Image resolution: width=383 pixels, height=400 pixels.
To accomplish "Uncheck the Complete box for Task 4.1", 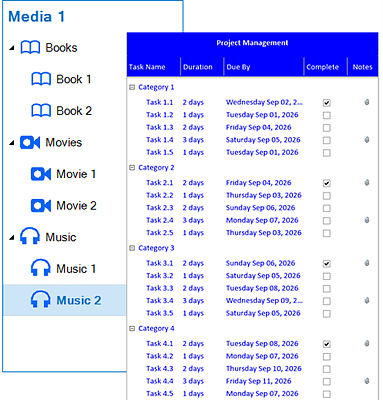I will pyautogui.click(x=327, y=344).
